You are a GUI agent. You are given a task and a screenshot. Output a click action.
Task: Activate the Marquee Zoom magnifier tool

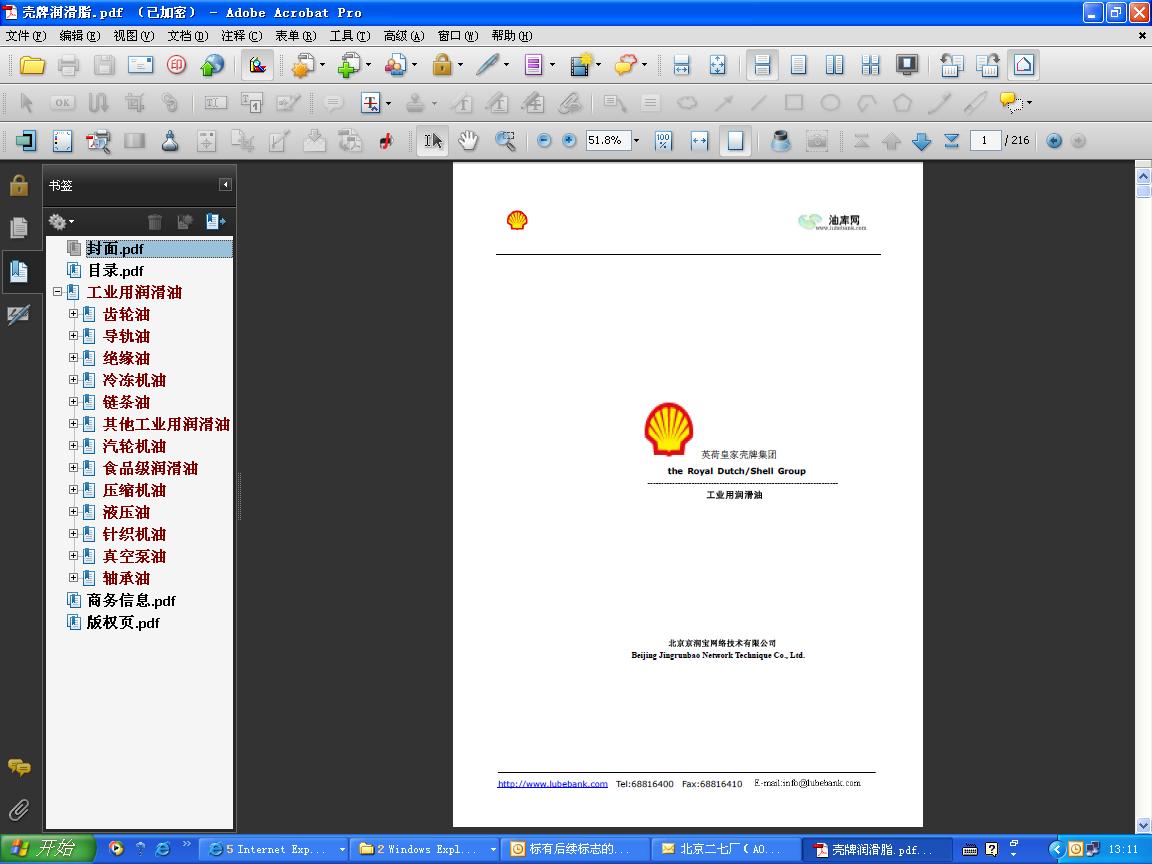(505, 140)
